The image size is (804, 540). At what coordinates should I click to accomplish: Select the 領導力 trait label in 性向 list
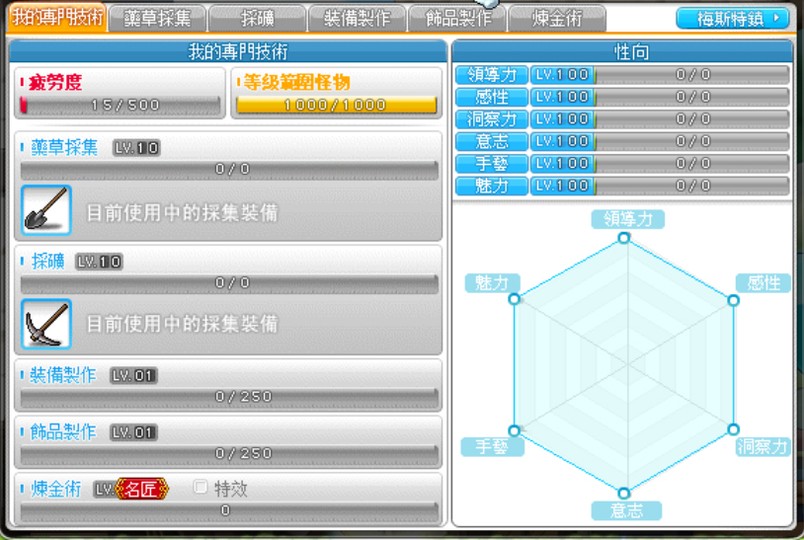(491, 75)
